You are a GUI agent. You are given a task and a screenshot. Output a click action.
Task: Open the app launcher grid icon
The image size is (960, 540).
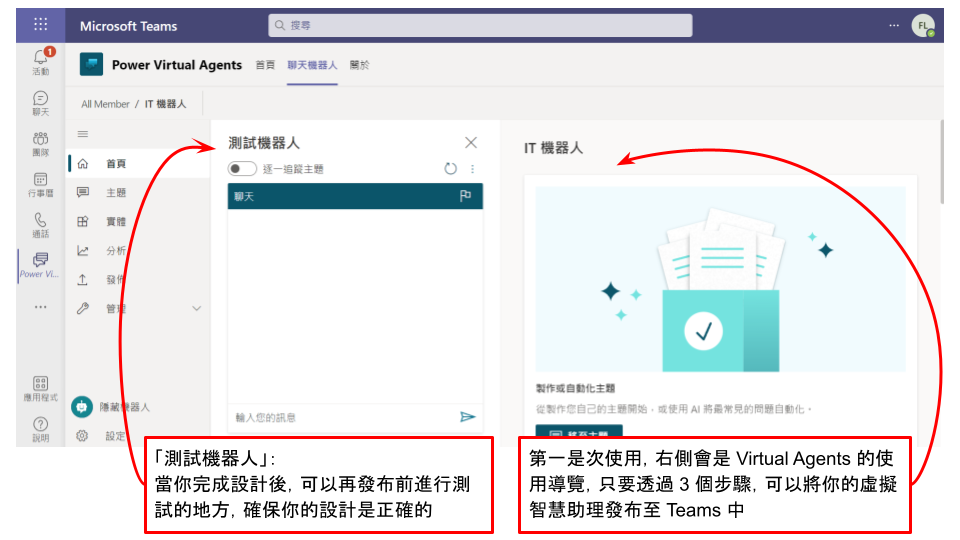click(x=40, y=24)
